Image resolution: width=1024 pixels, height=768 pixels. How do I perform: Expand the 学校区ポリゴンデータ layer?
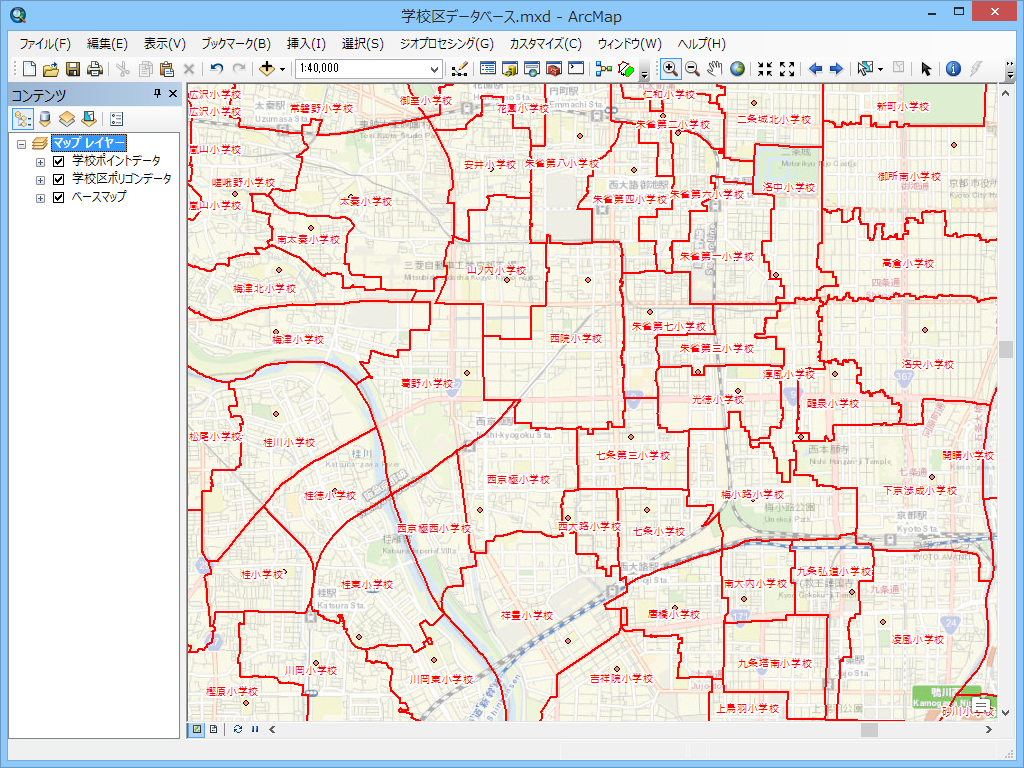40,180
